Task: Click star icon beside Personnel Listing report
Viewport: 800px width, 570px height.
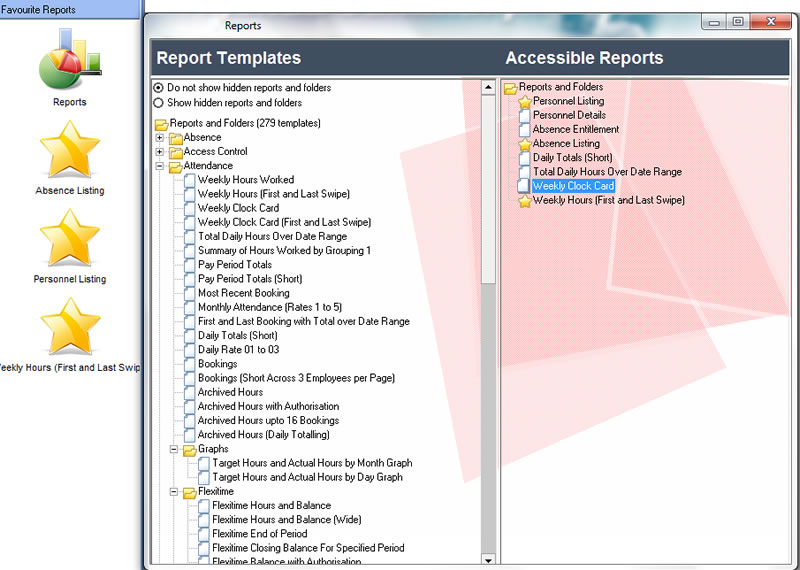Action: pyautogui.click(x=524, y=101)
